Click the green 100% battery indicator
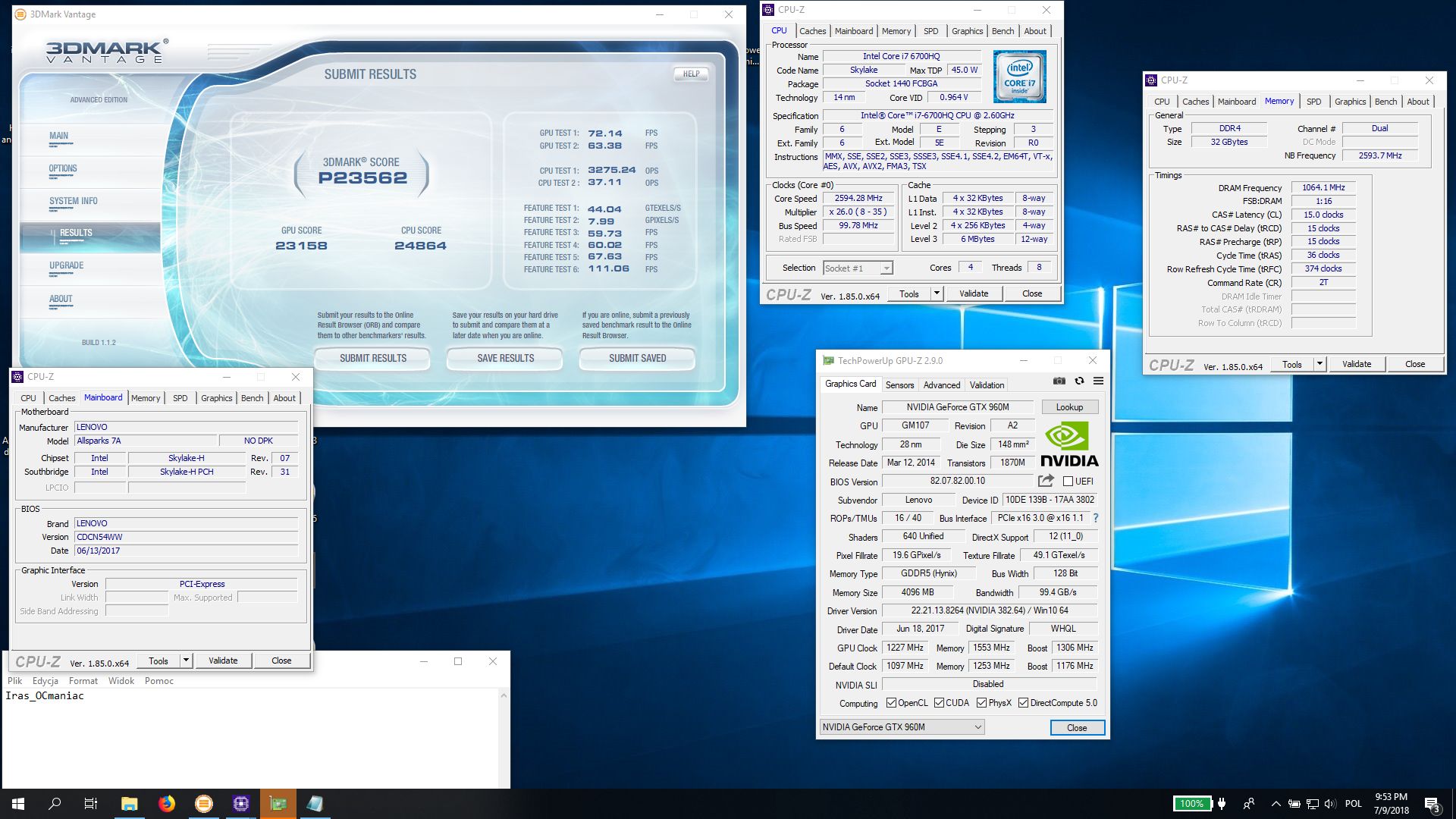Viewport: 1456px width, 819px height. click(x=1191, y=804)
